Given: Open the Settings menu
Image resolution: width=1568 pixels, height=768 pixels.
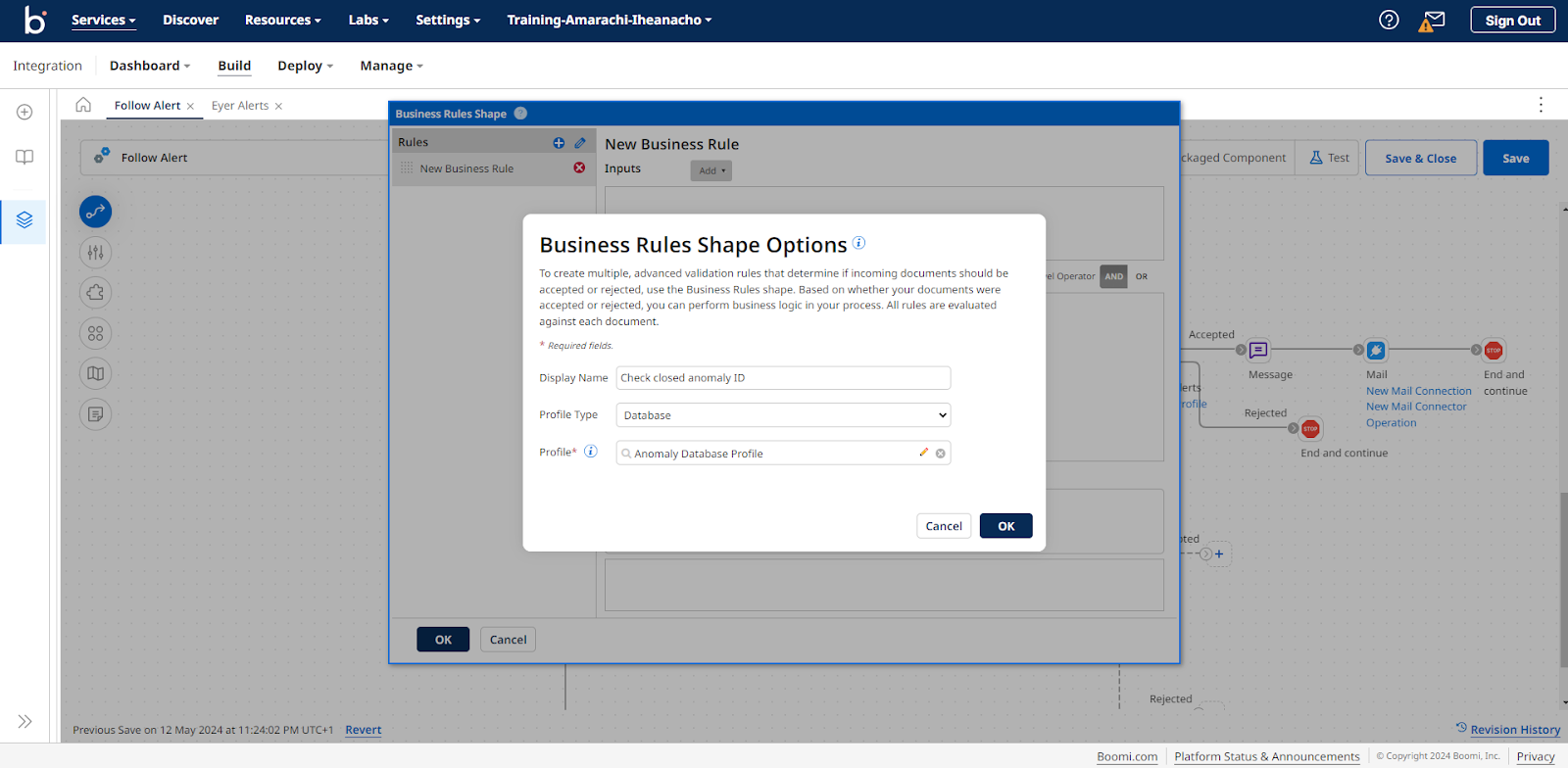Looking at the screenshot, I should (448, 20).
